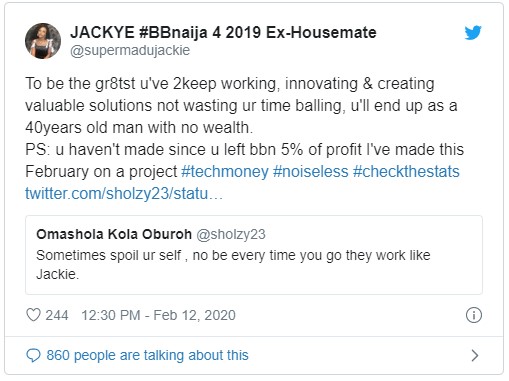Open the #techmoney hashtag
The width and height of the screenshot is (509, 381).
point(225,172)
